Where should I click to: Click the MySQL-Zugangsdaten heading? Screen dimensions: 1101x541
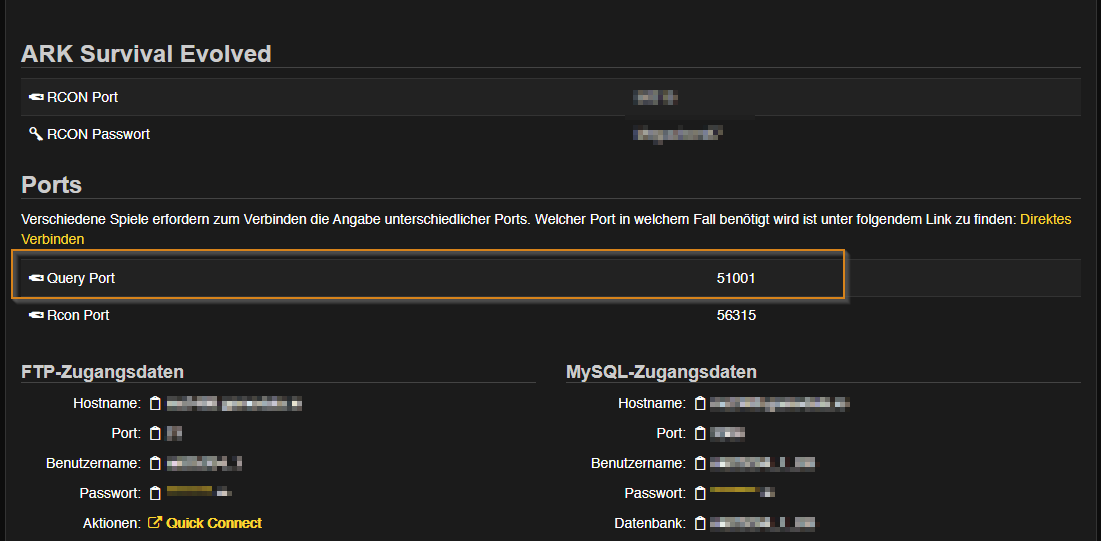pyautogui.click(x=661, y=372)
